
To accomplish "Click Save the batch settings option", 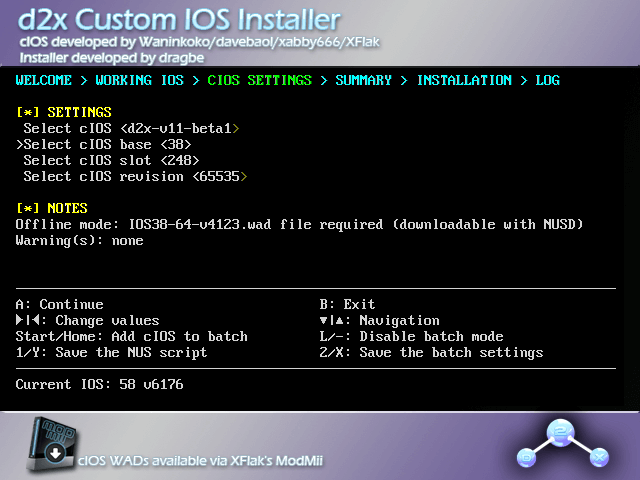I will 431,352.
